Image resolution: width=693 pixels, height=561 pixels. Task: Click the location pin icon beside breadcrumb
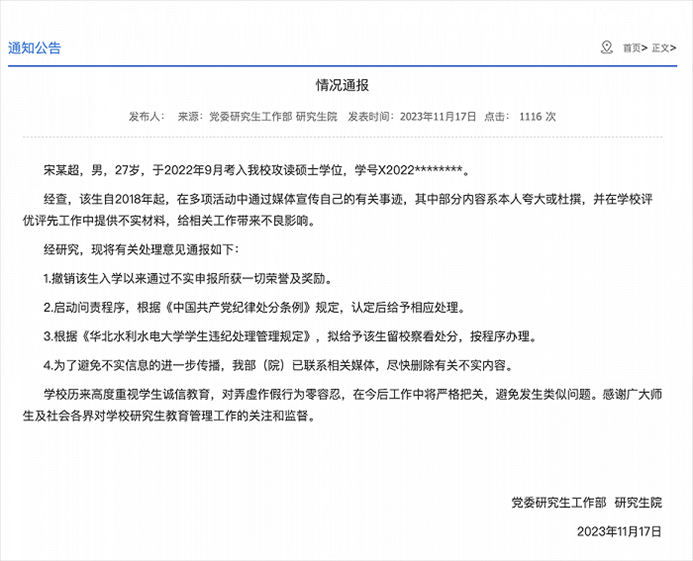coord(606,47)
